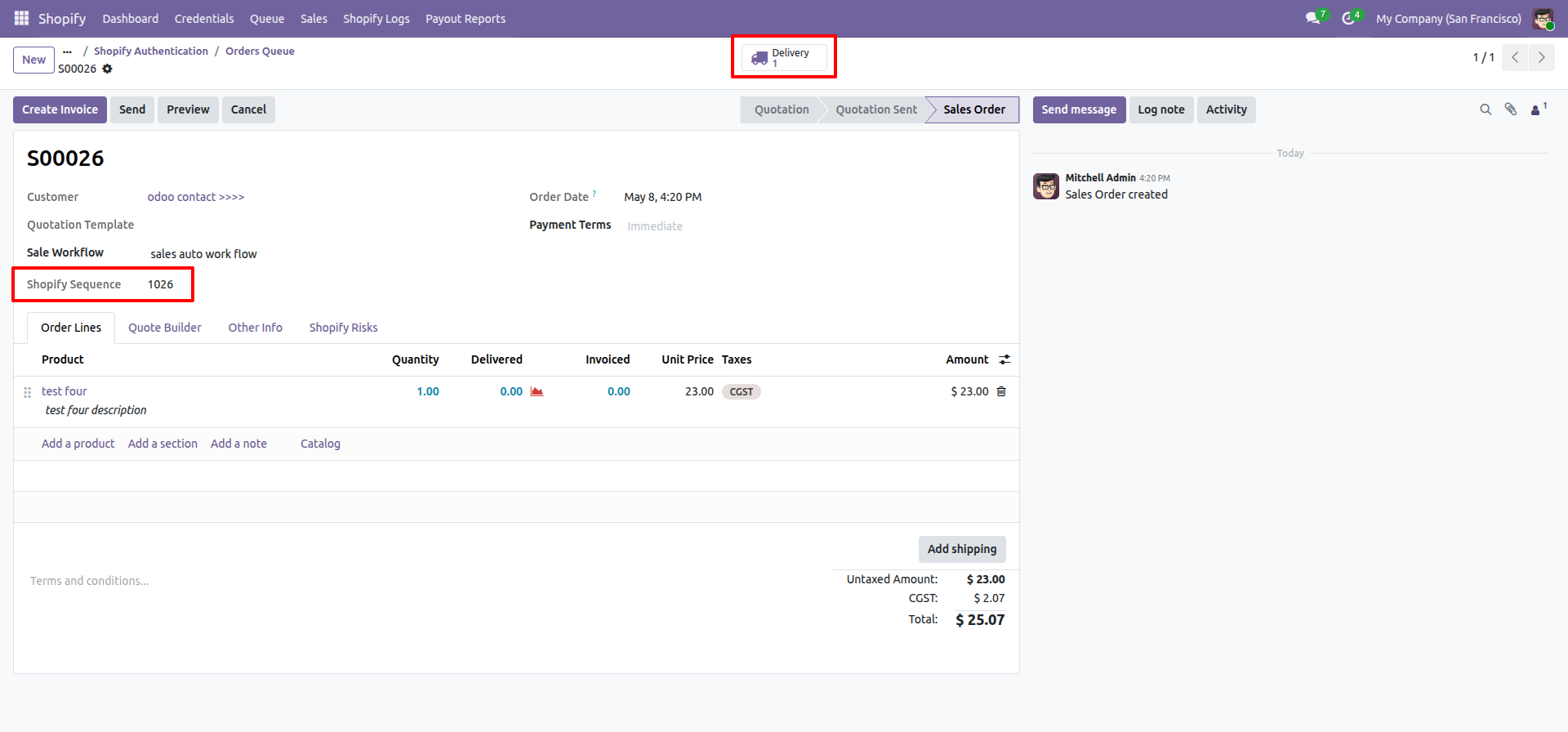Click invoiced 0.00 cell

(x=618, y=391)
